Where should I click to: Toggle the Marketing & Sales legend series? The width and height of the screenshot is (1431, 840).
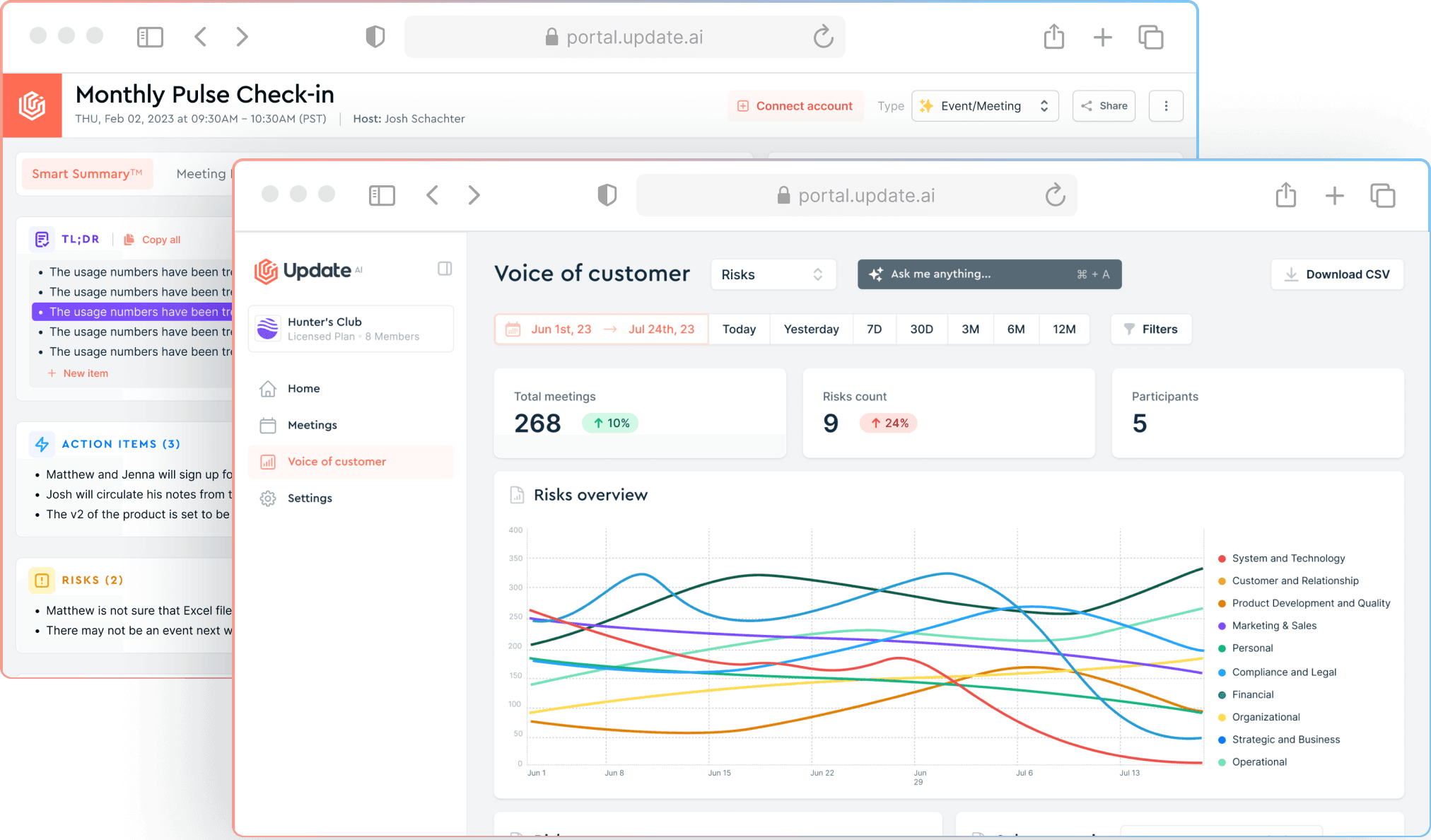(1273, 626)
